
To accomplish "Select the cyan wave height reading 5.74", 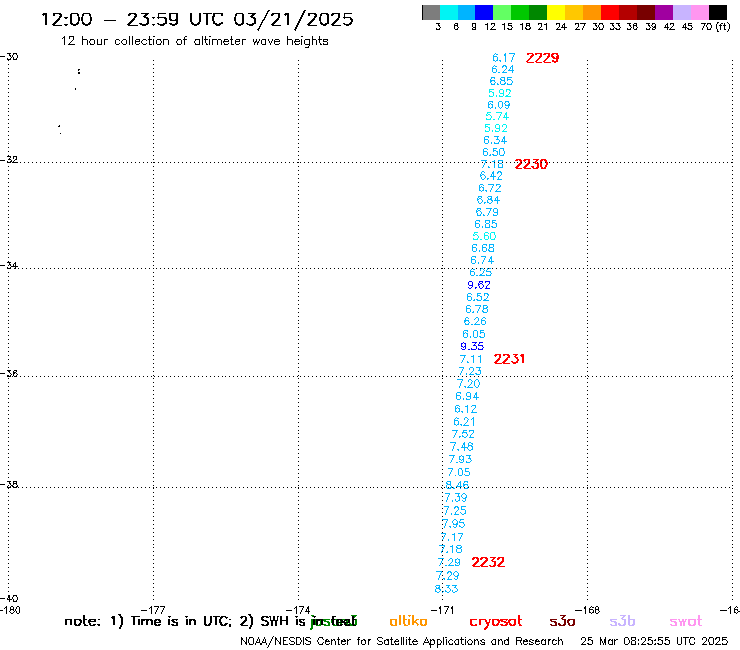I will pyautogui.click(x=497, y=116).
